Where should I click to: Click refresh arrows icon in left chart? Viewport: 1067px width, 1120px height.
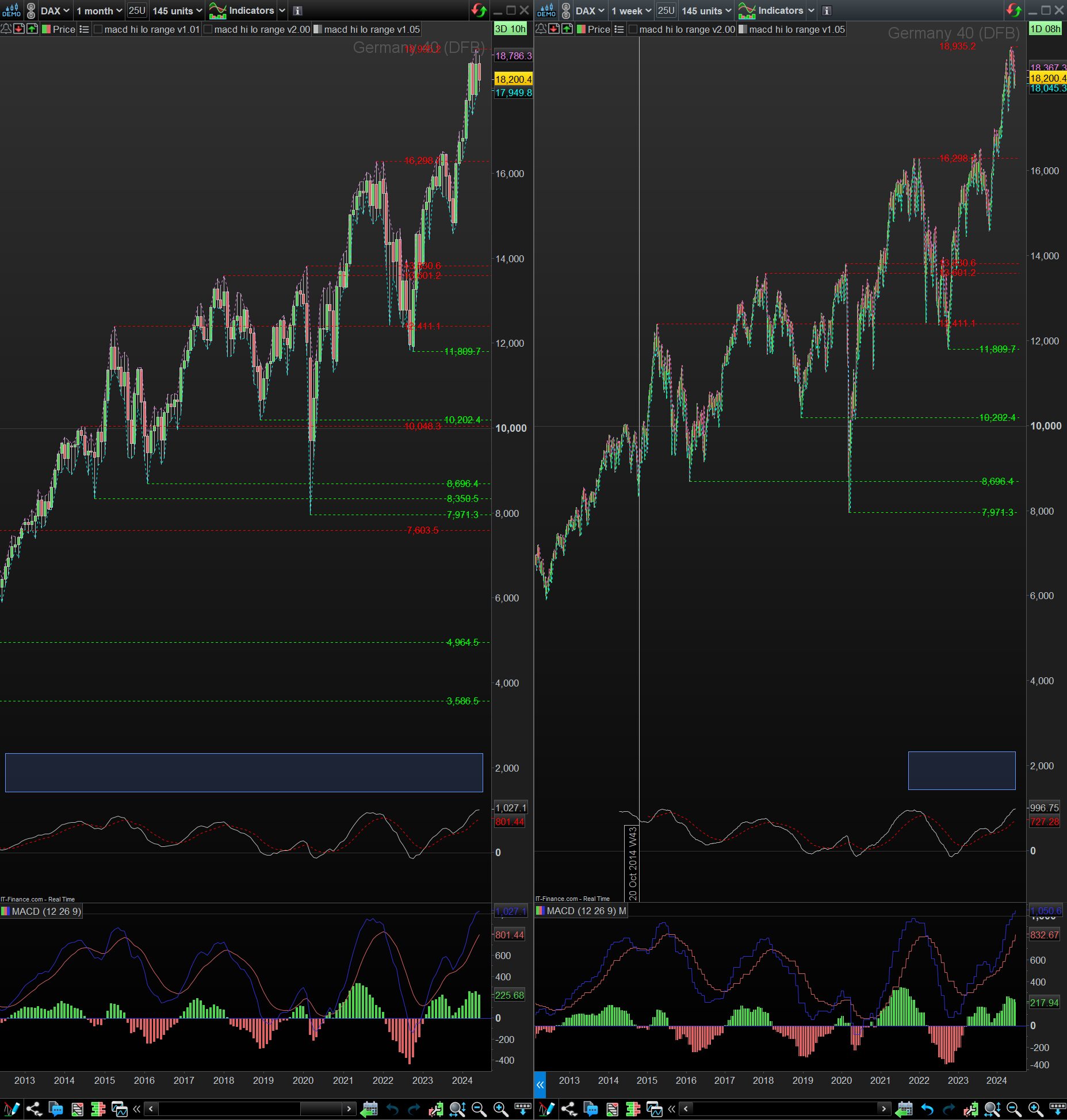tap(479, 10)
